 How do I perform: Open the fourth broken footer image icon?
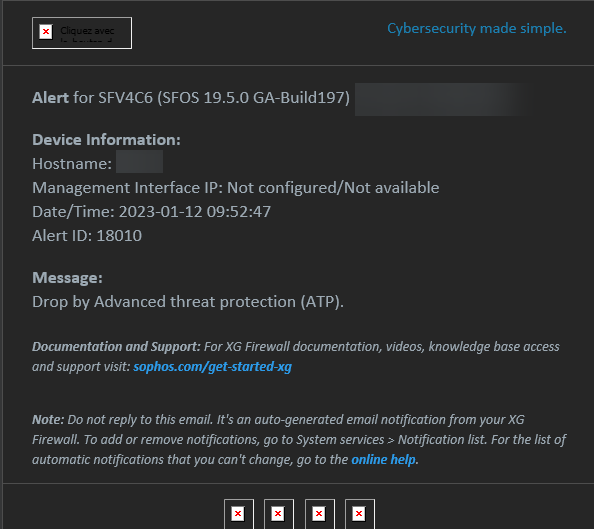pyautogui.click(x=360, y=514)
